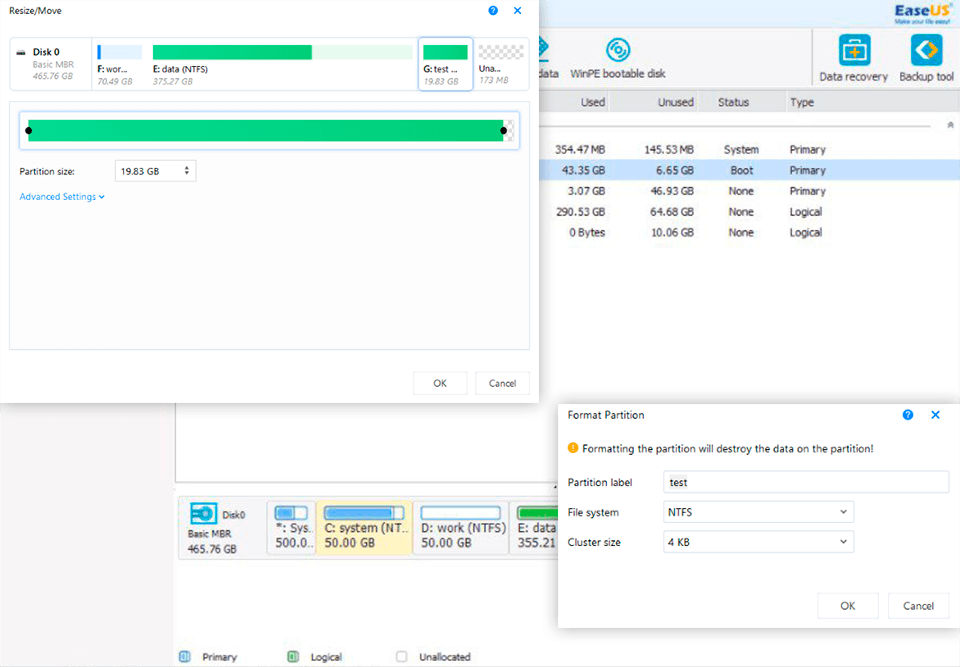This screenshot has height=667, width=960.
Task: Collapse the disk list with the chevron
Action: (x=949, y=125)
